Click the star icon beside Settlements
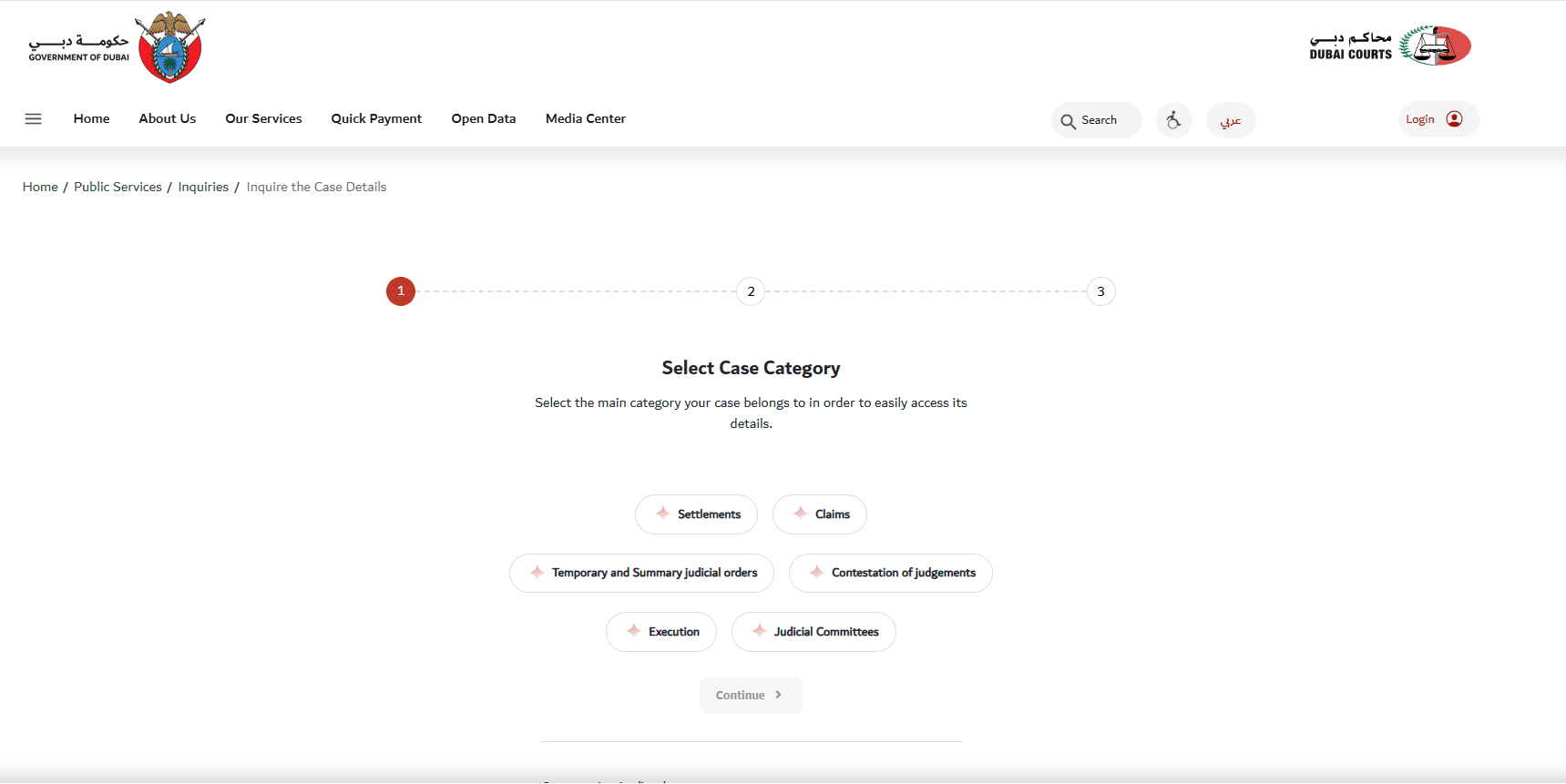The width and height of the screenshot is (1566, 784). 663,514
